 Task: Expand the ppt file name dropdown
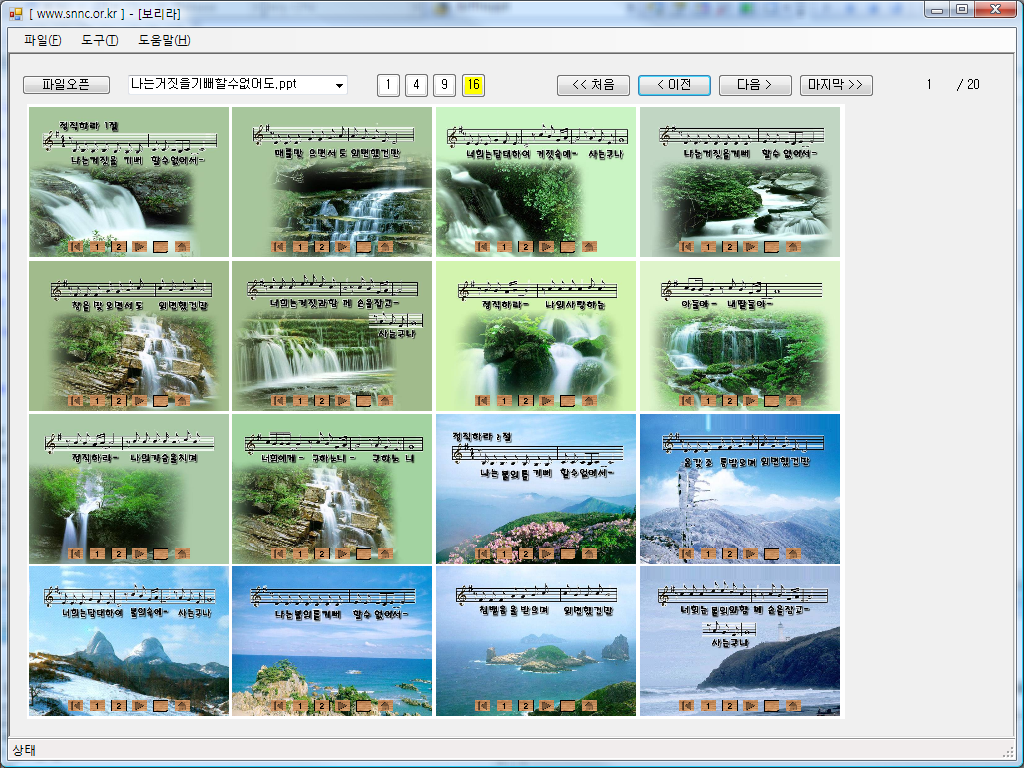[x=339, y=85]
